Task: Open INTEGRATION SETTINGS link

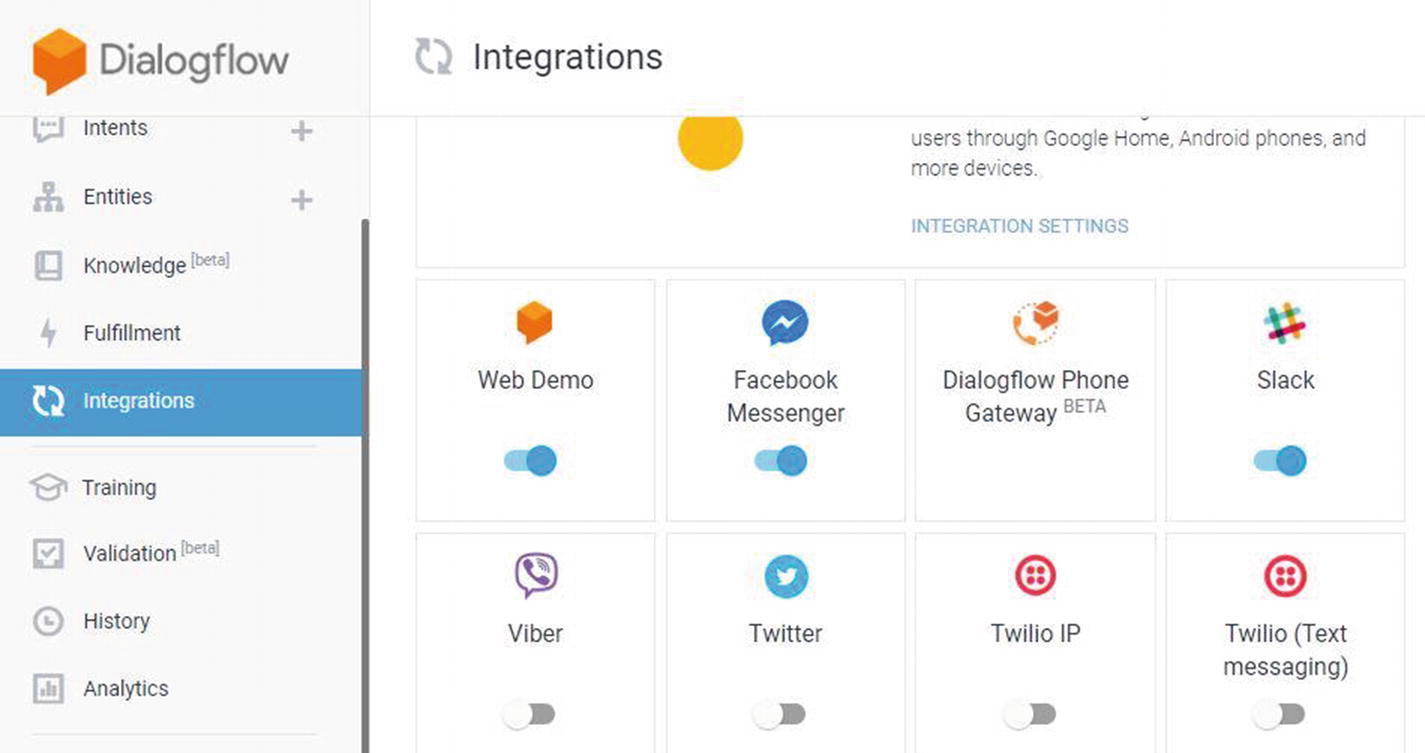Action: coord(1019,226)
